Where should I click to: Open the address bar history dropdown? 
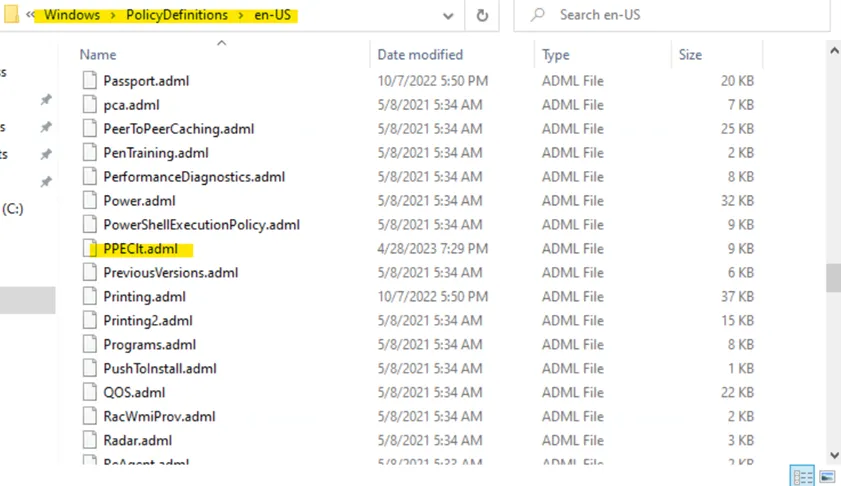click(x=448, y=16)
